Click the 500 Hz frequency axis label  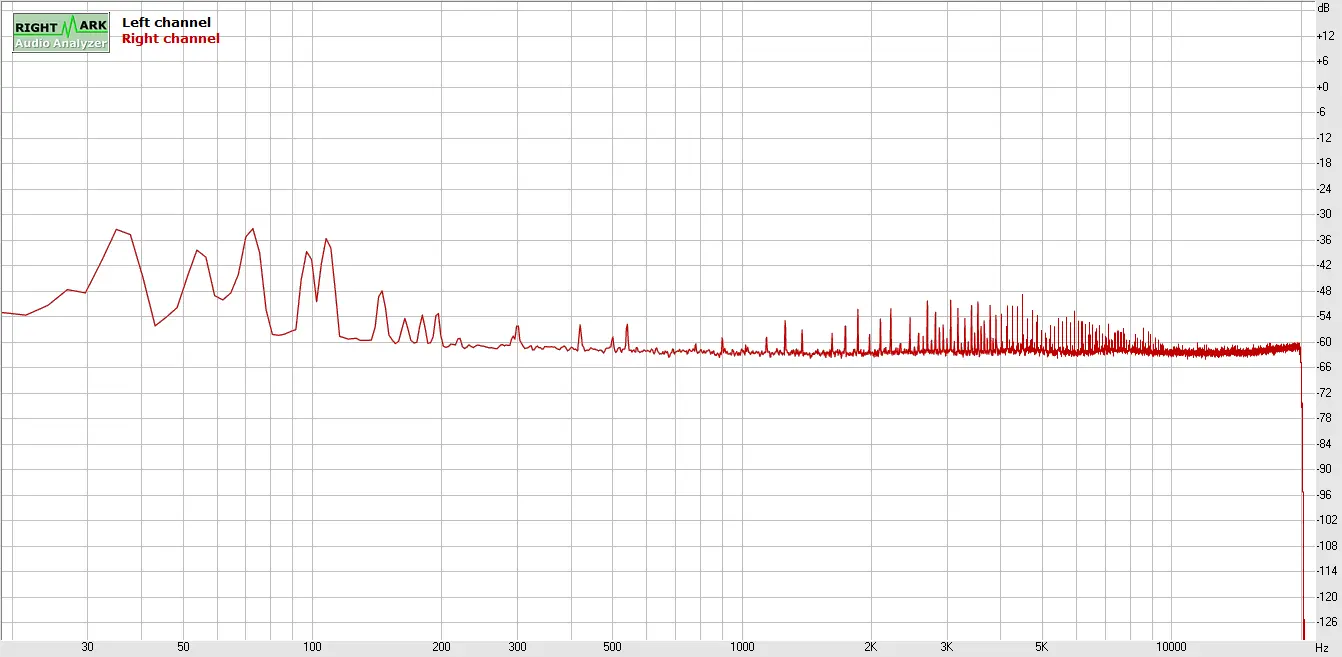click(613, 647)
